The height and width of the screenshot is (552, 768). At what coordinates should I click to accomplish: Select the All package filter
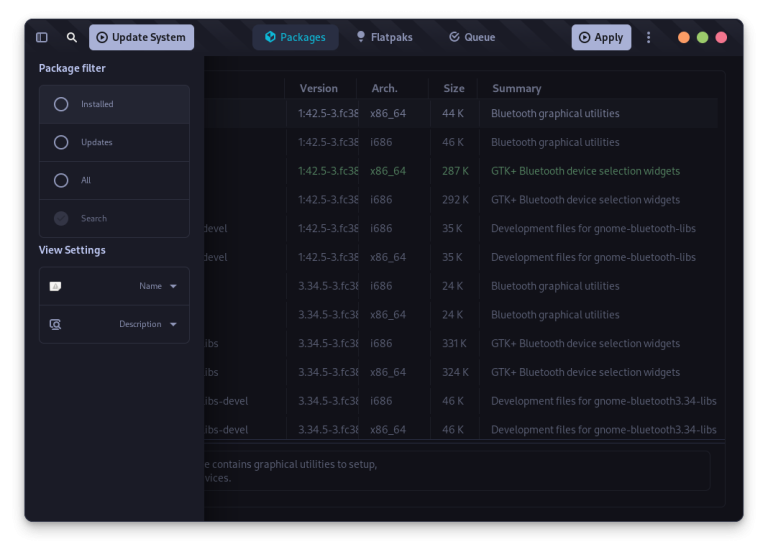(62, 180)
